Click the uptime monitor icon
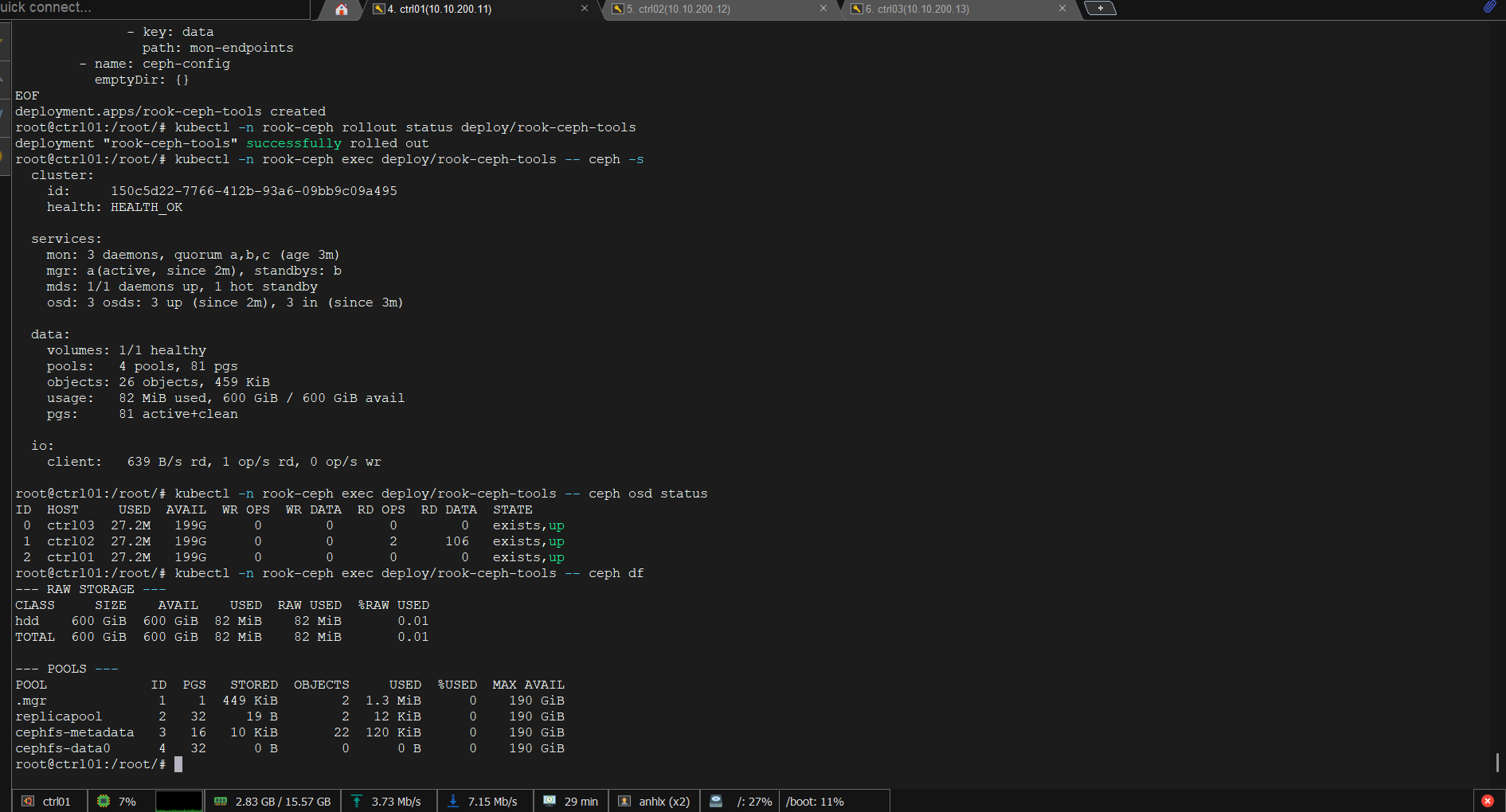This screenshot has width=1506, height=812. [550, 801]
